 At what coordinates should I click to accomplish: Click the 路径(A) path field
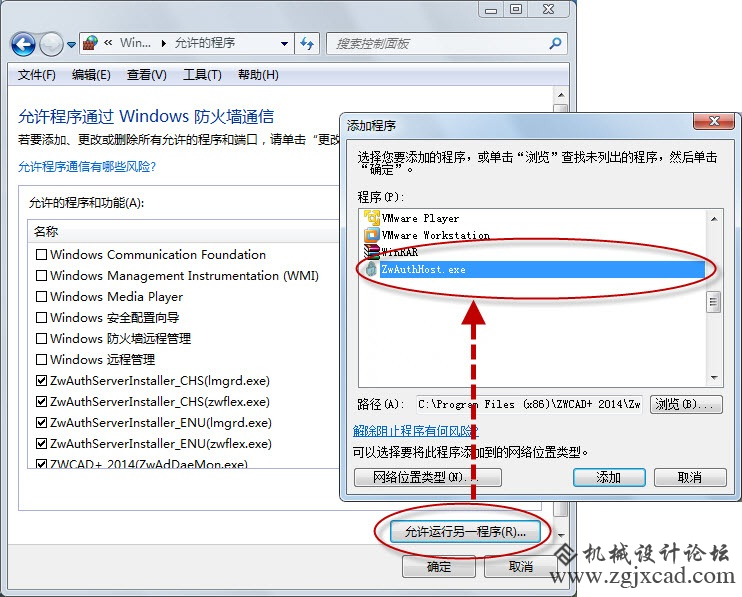point(529,404)
